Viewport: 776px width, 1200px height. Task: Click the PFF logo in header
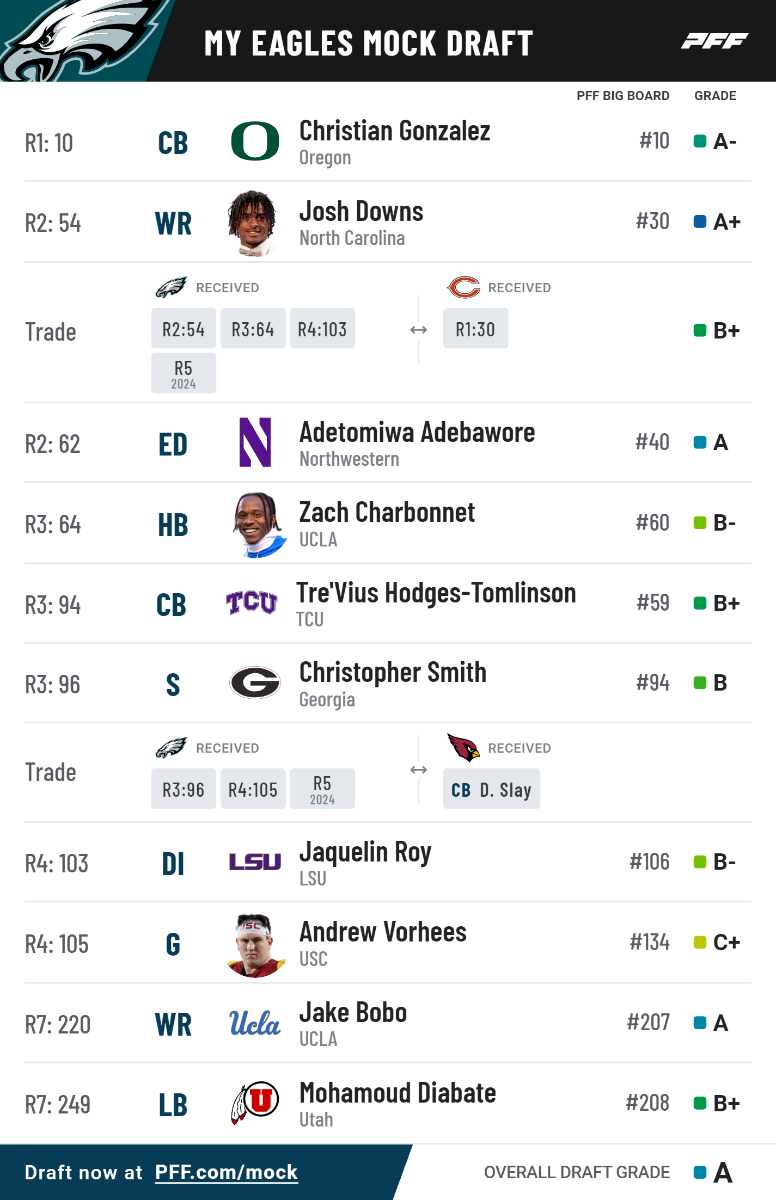[715, 41]
